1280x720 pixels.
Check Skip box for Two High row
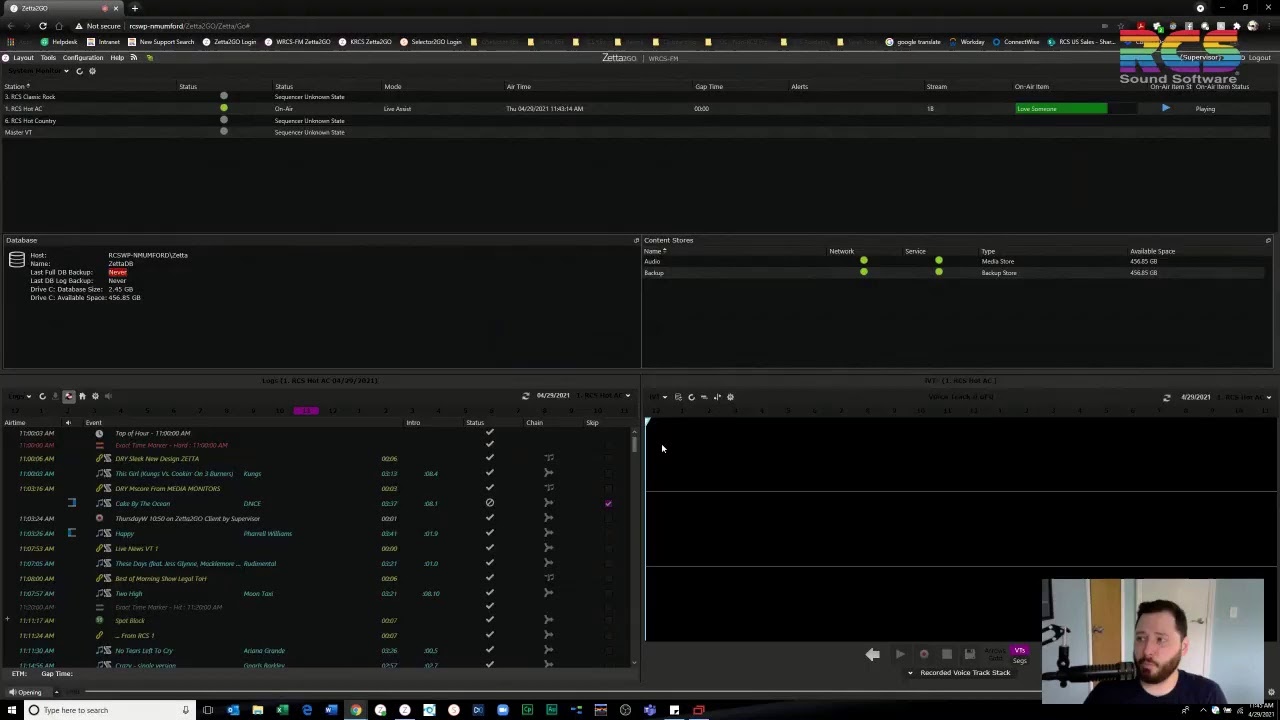[x=608, y=593]
